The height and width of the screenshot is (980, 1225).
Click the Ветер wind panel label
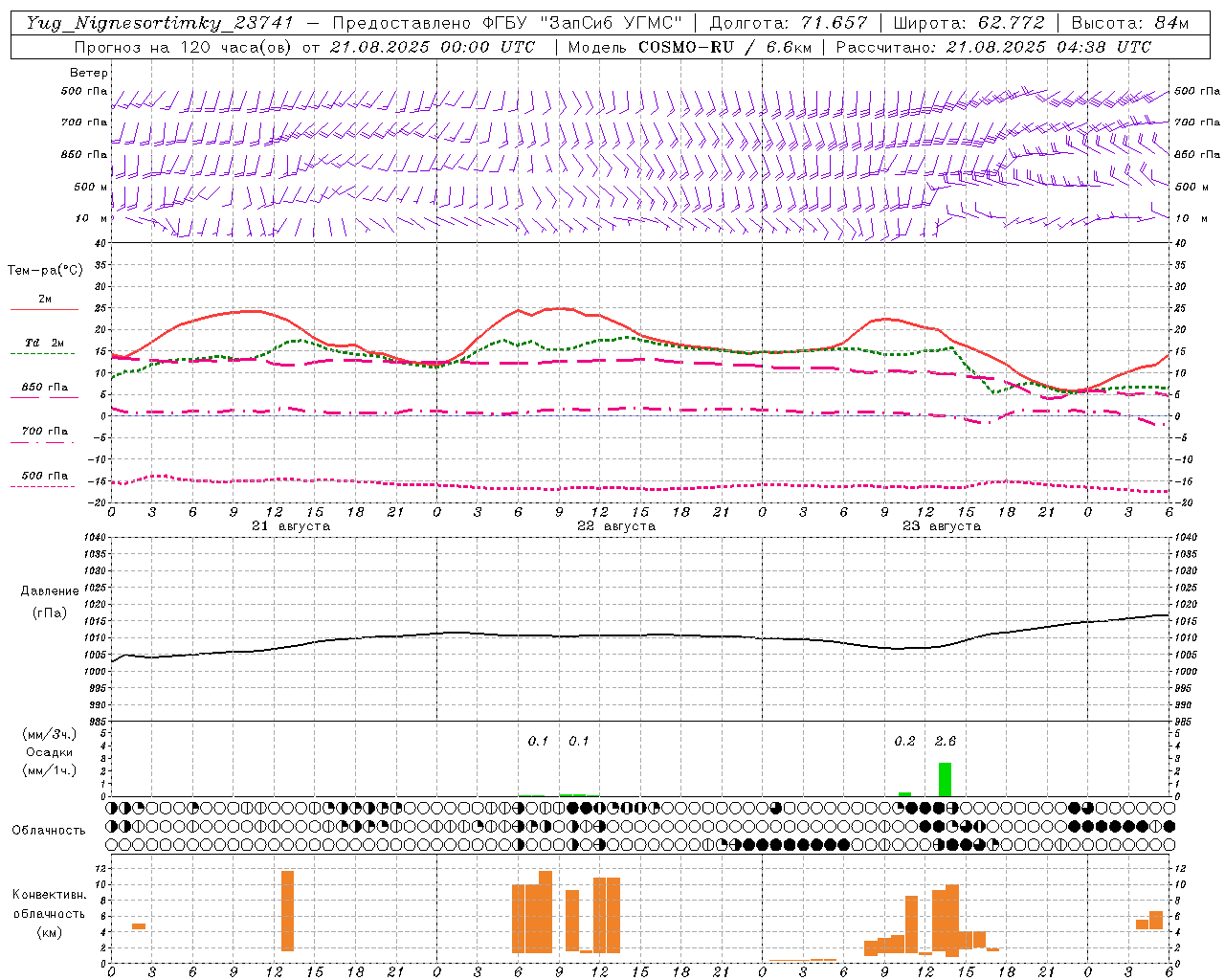click(x=89, y=73)
